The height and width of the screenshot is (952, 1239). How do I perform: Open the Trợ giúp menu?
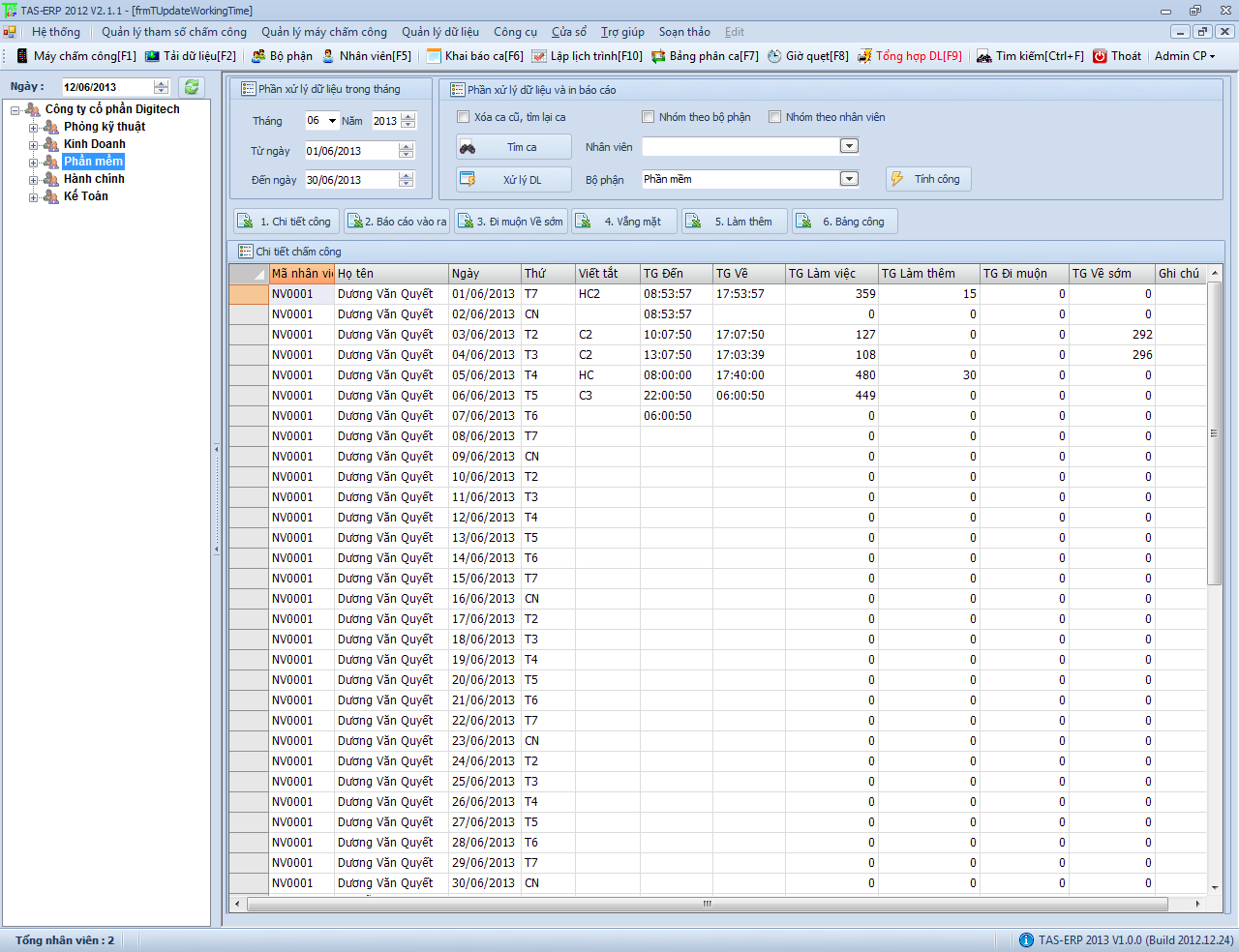[622, 32]
